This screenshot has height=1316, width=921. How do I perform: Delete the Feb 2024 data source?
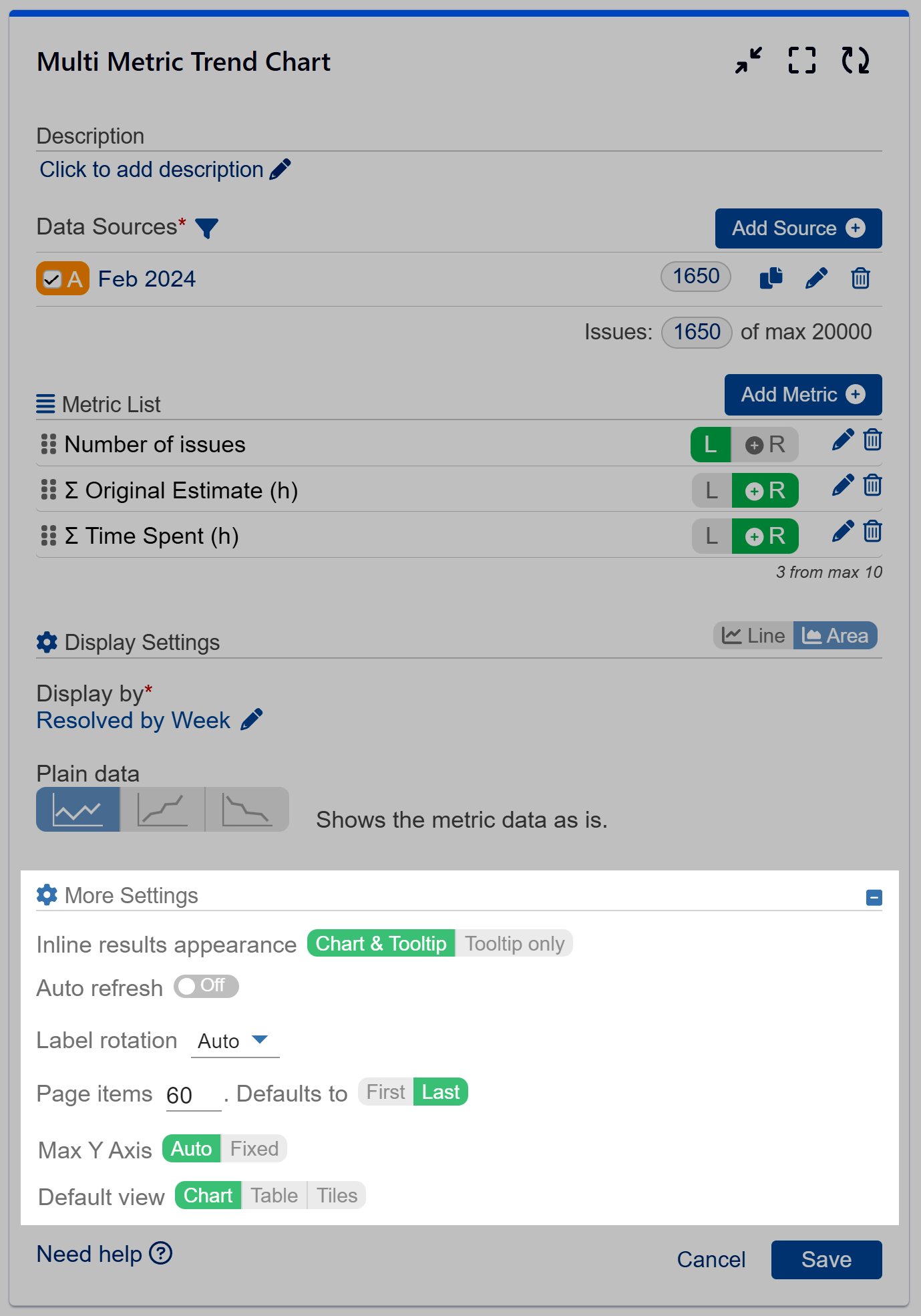click(860, 277)
